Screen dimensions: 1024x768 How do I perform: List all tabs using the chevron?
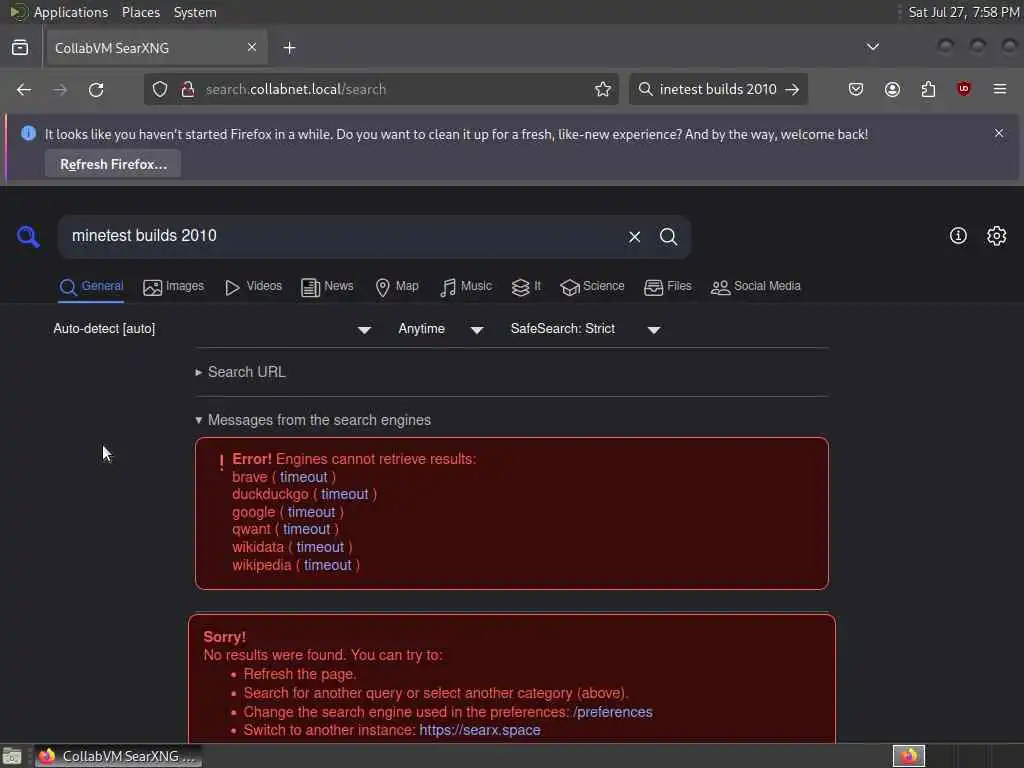click(872, 47)
